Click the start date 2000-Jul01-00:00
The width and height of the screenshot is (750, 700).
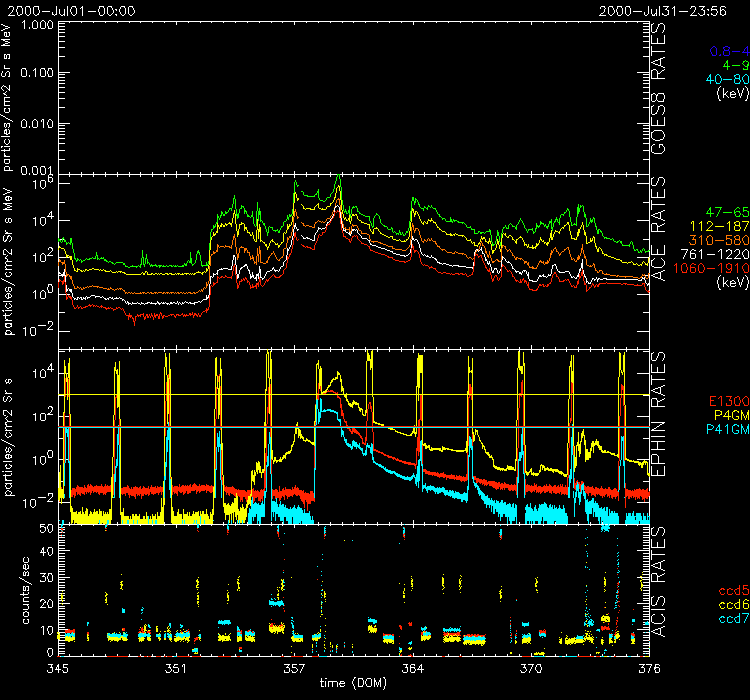pyautogui.click(x=68, y=11)
